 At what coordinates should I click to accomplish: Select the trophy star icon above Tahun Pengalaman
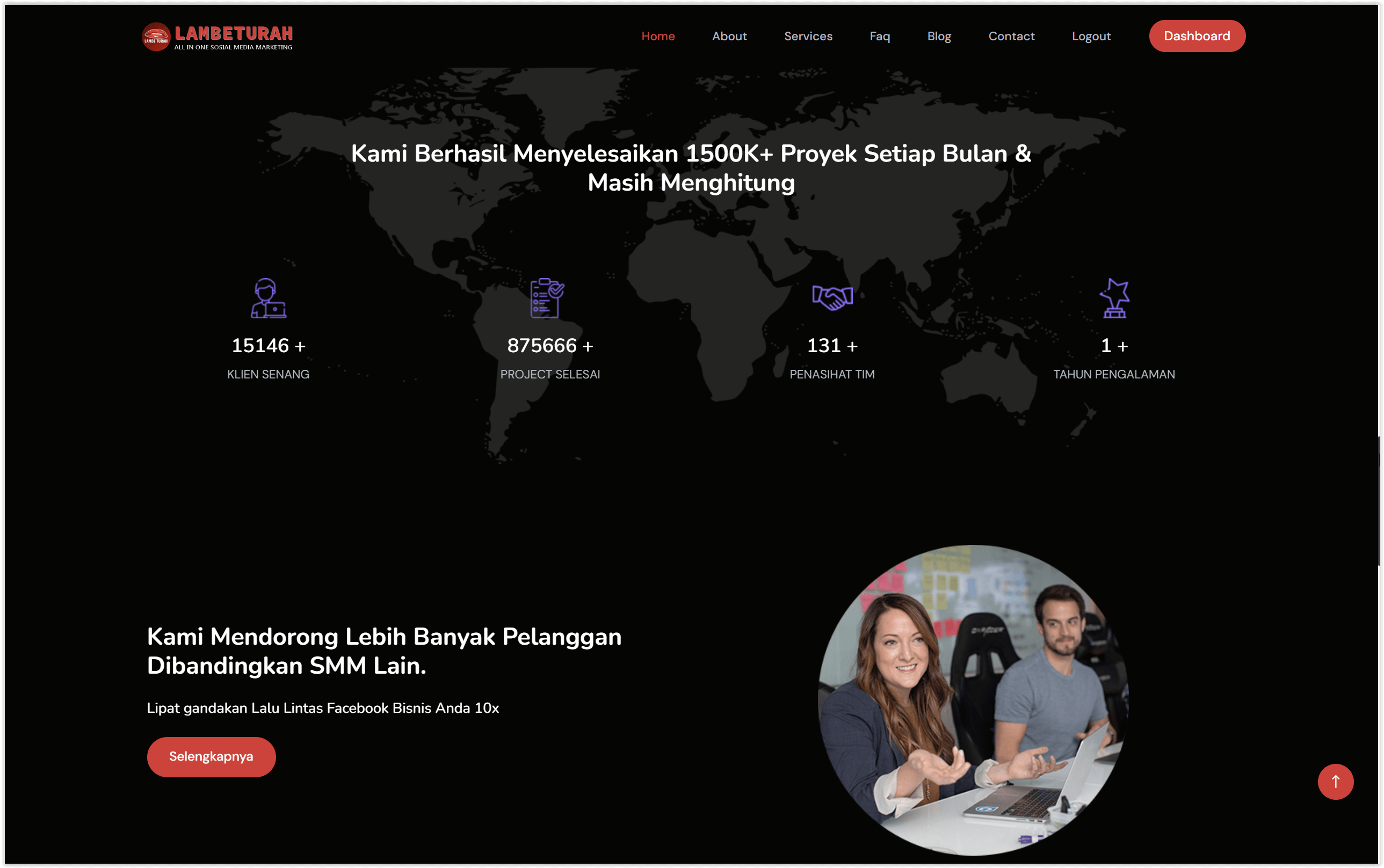point(1115,297)
